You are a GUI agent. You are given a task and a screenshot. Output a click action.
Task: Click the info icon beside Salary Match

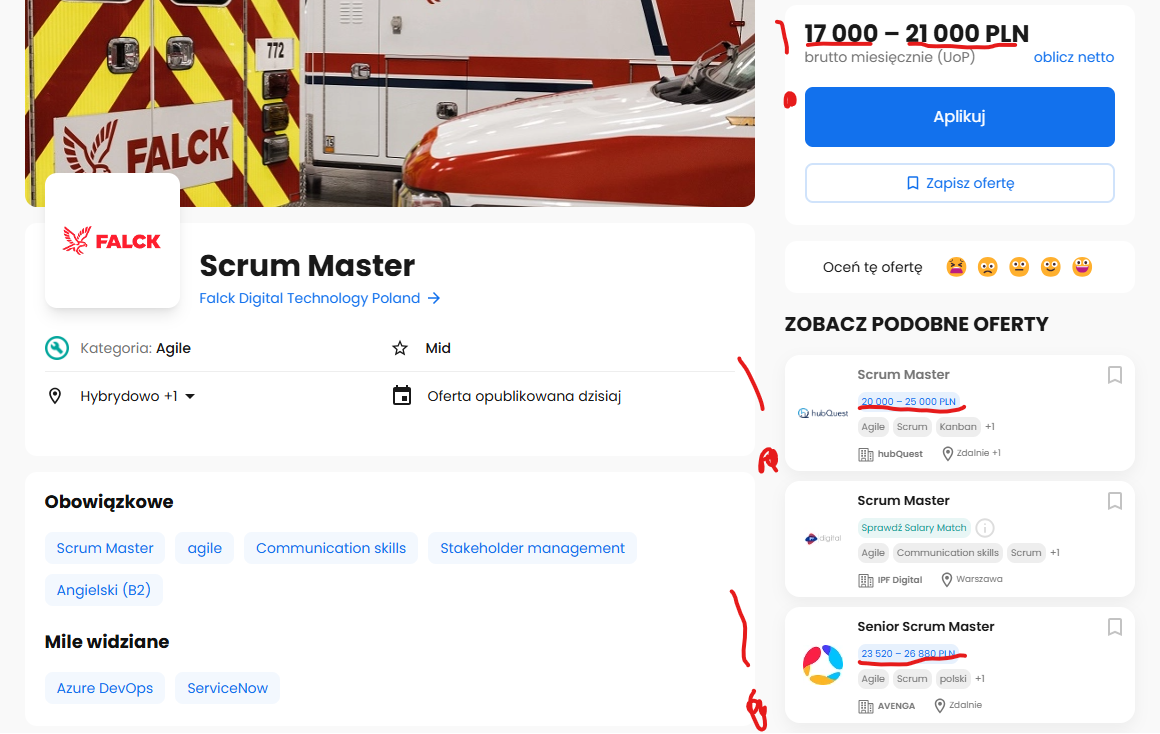click(x=985, y=528)
